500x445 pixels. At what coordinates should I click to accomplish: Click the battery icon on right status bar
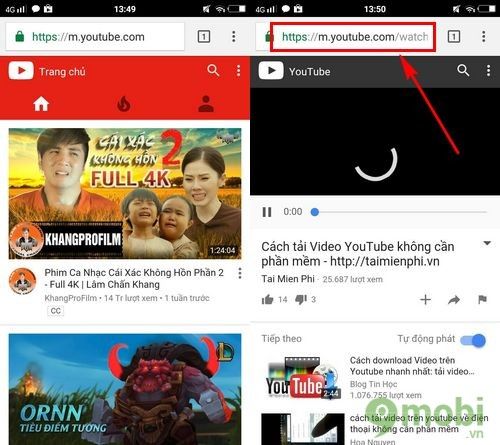click(x=487, y=9)
